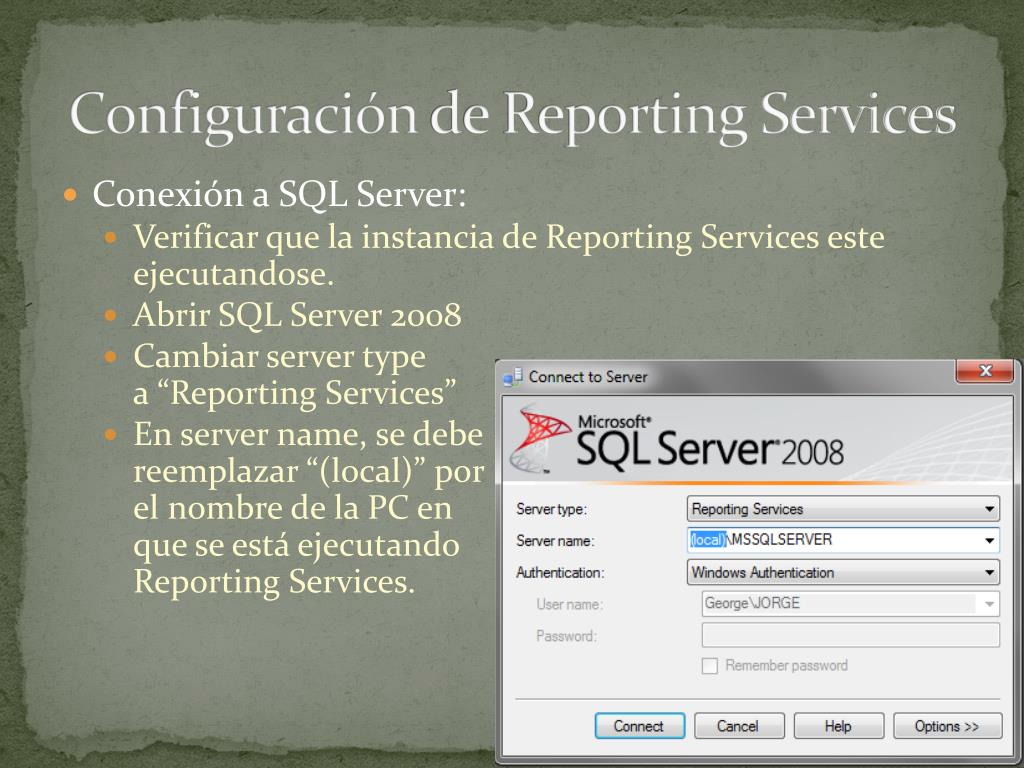Open the Server type dropdown
Screen dimensions: 1024x768
pos(843,508)
